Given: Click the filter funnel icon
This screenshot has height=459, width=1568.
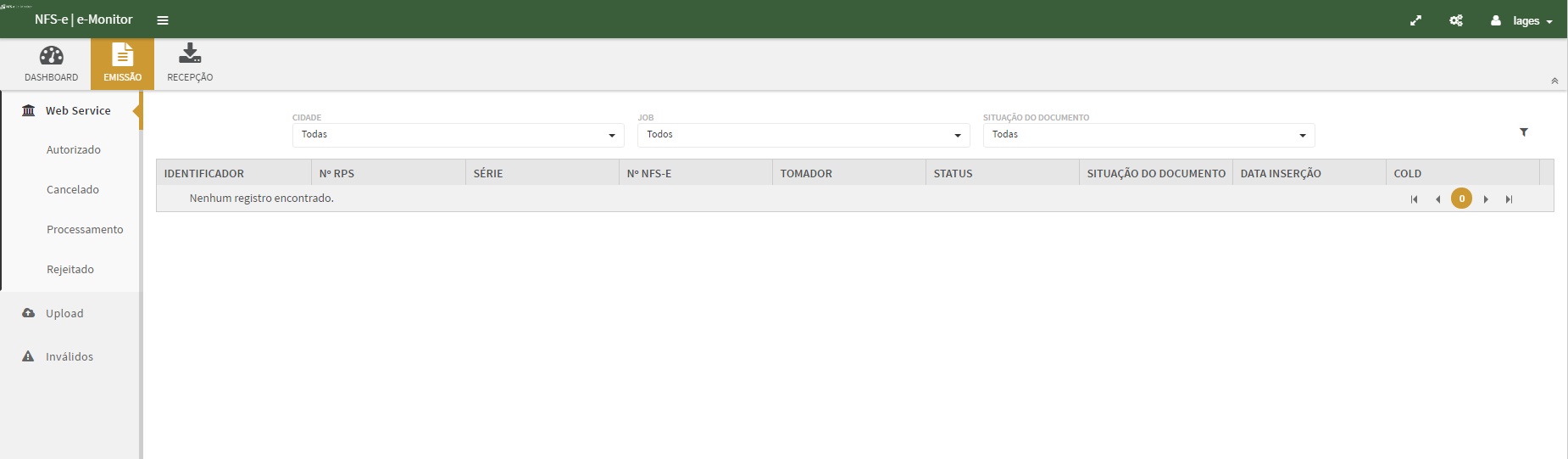Looking at the screenshot, I should (1524, 132).
